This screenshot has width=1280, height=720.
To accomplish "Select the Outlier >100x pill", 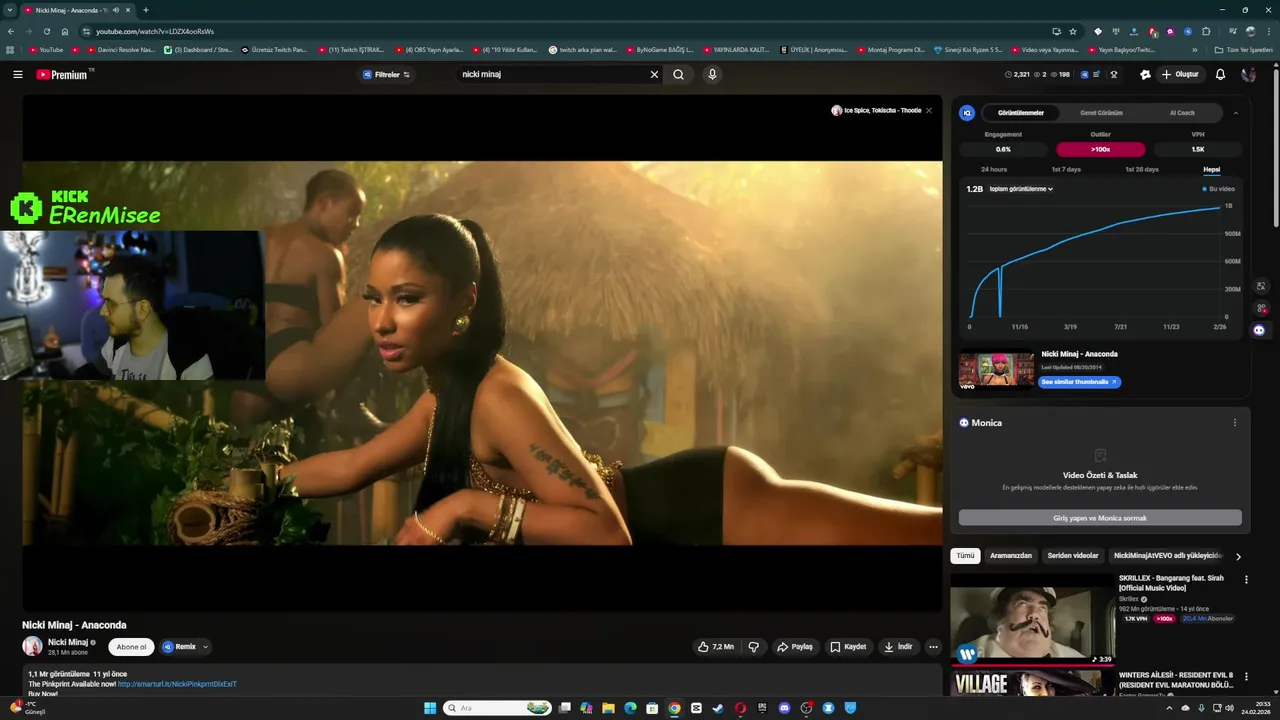I will point(1100,149).
